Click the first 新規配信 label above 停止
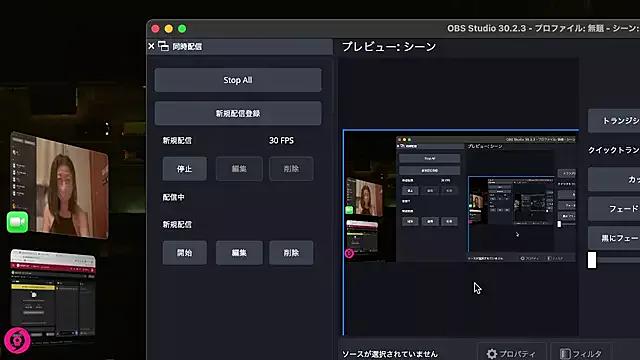640x360 pixels. (x=177, y=140)
